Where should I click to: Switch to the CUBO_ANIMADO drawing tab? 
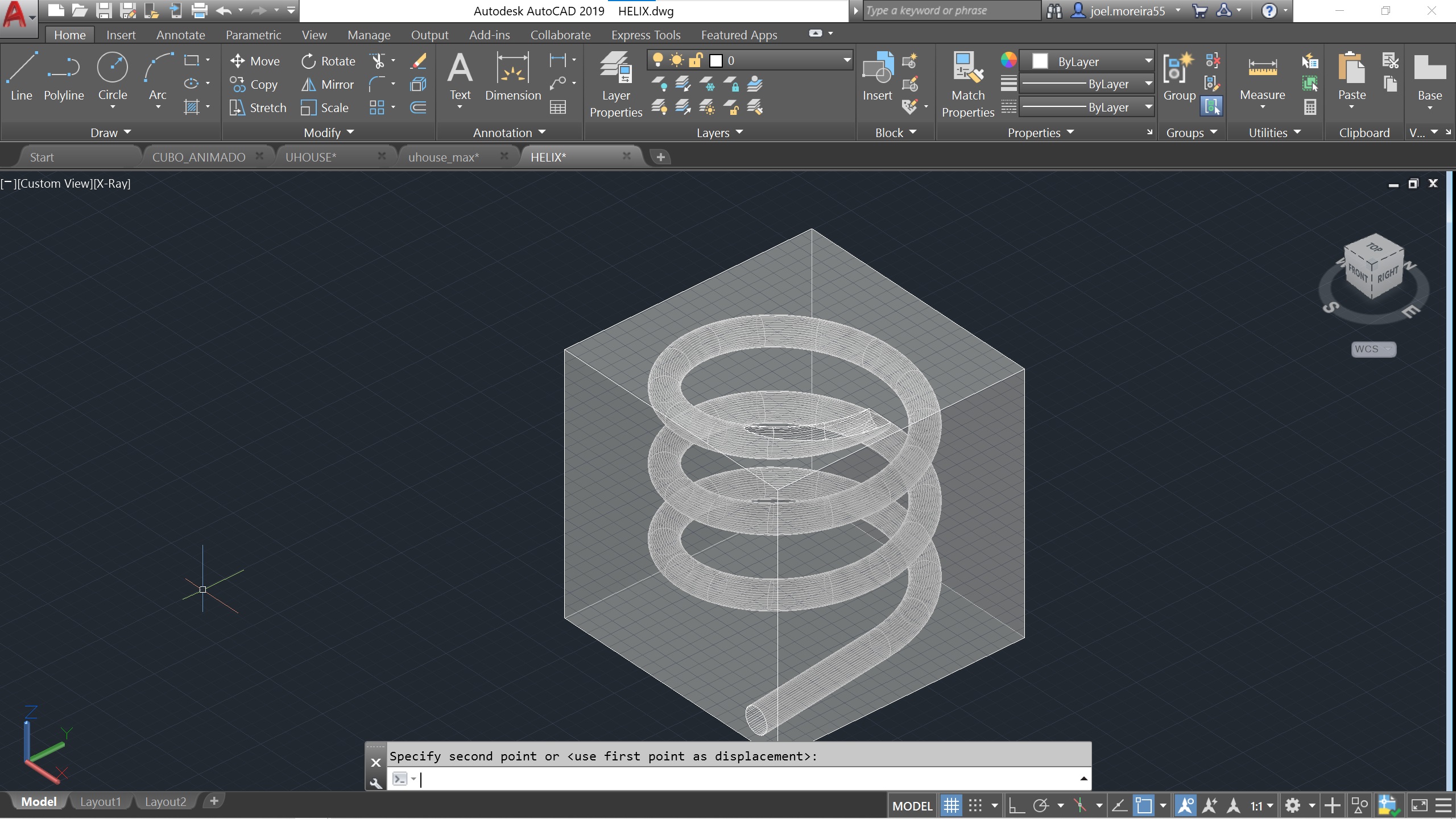[198, 157]
